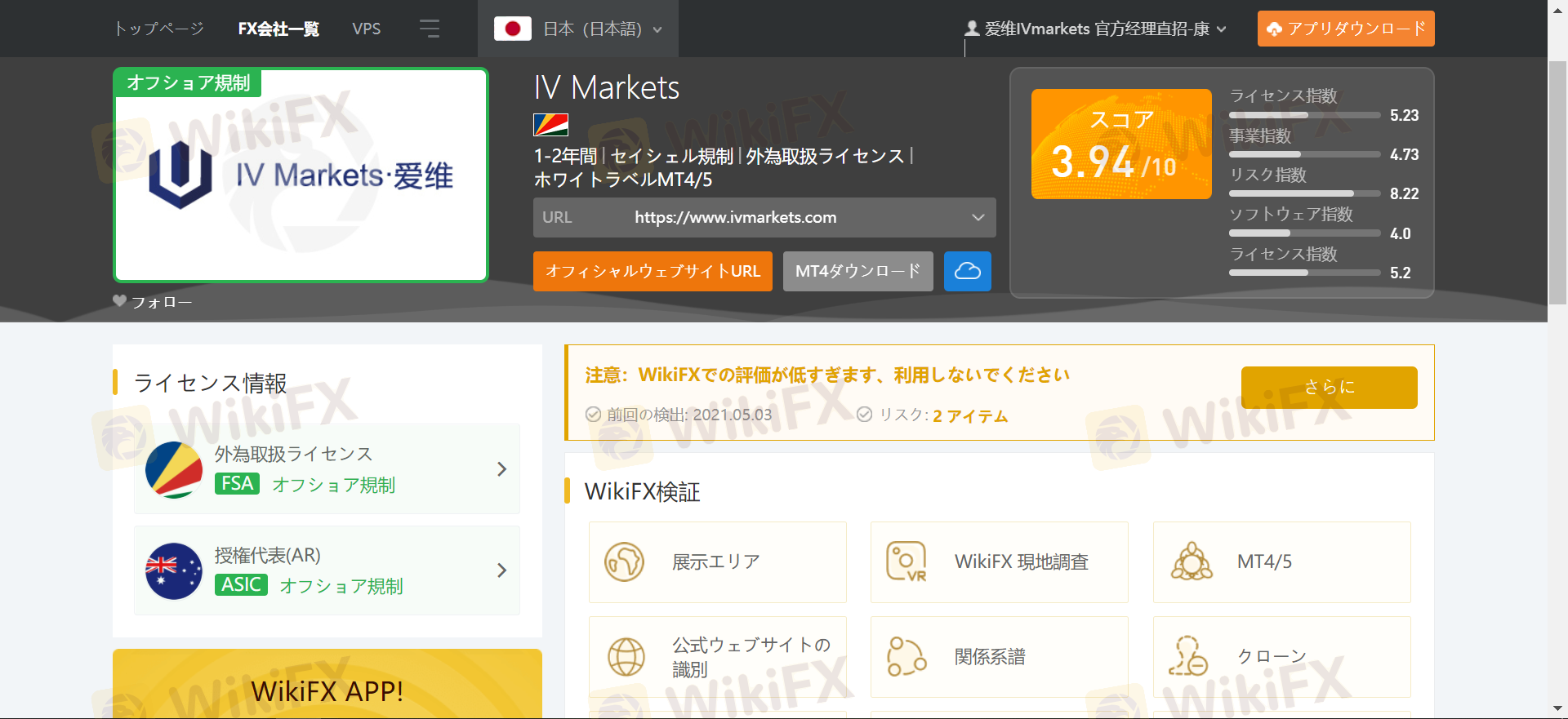Viewport: 1568px width, 719px height.
Task: Open WikiFX 現地調査 VR icon
Action: pos(906,561)
